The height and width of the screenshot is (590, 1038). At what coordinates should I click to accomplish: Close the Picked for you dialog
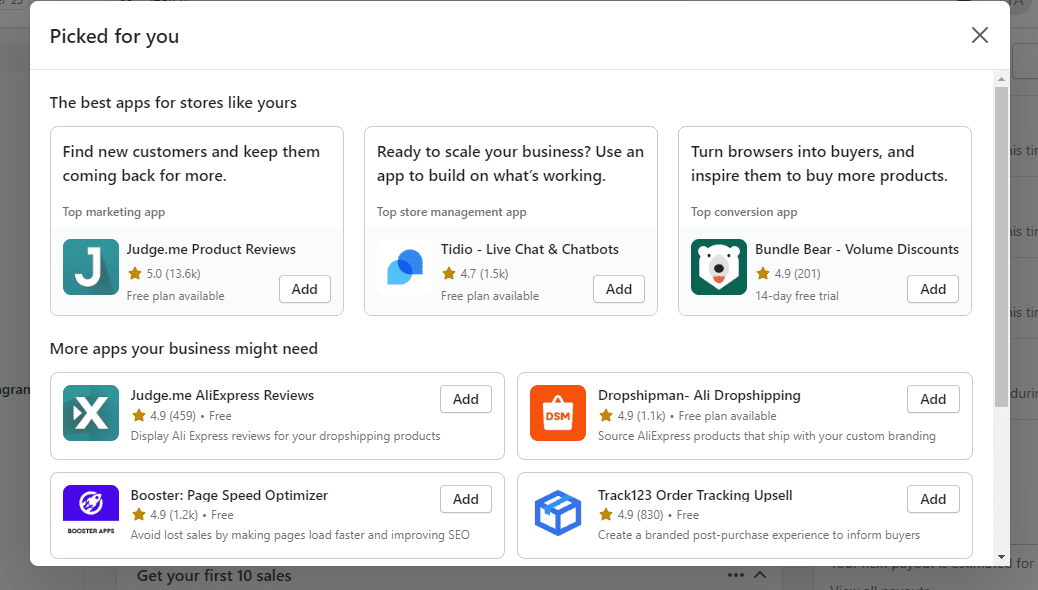point(980,35)
